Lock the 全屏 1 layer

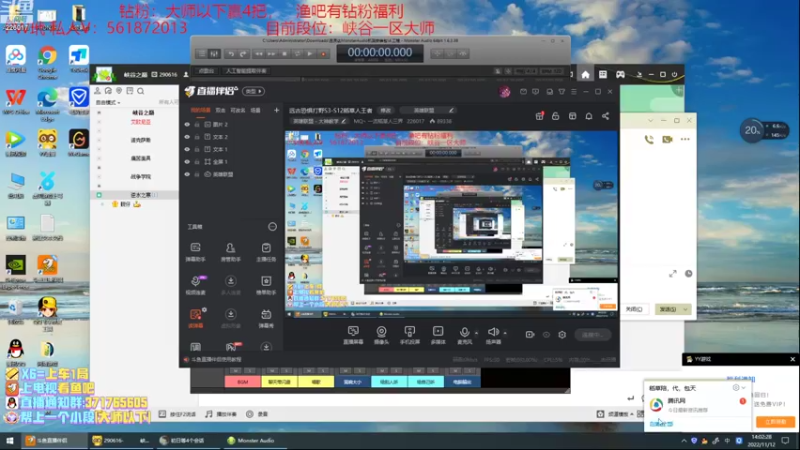coord(197,162)
